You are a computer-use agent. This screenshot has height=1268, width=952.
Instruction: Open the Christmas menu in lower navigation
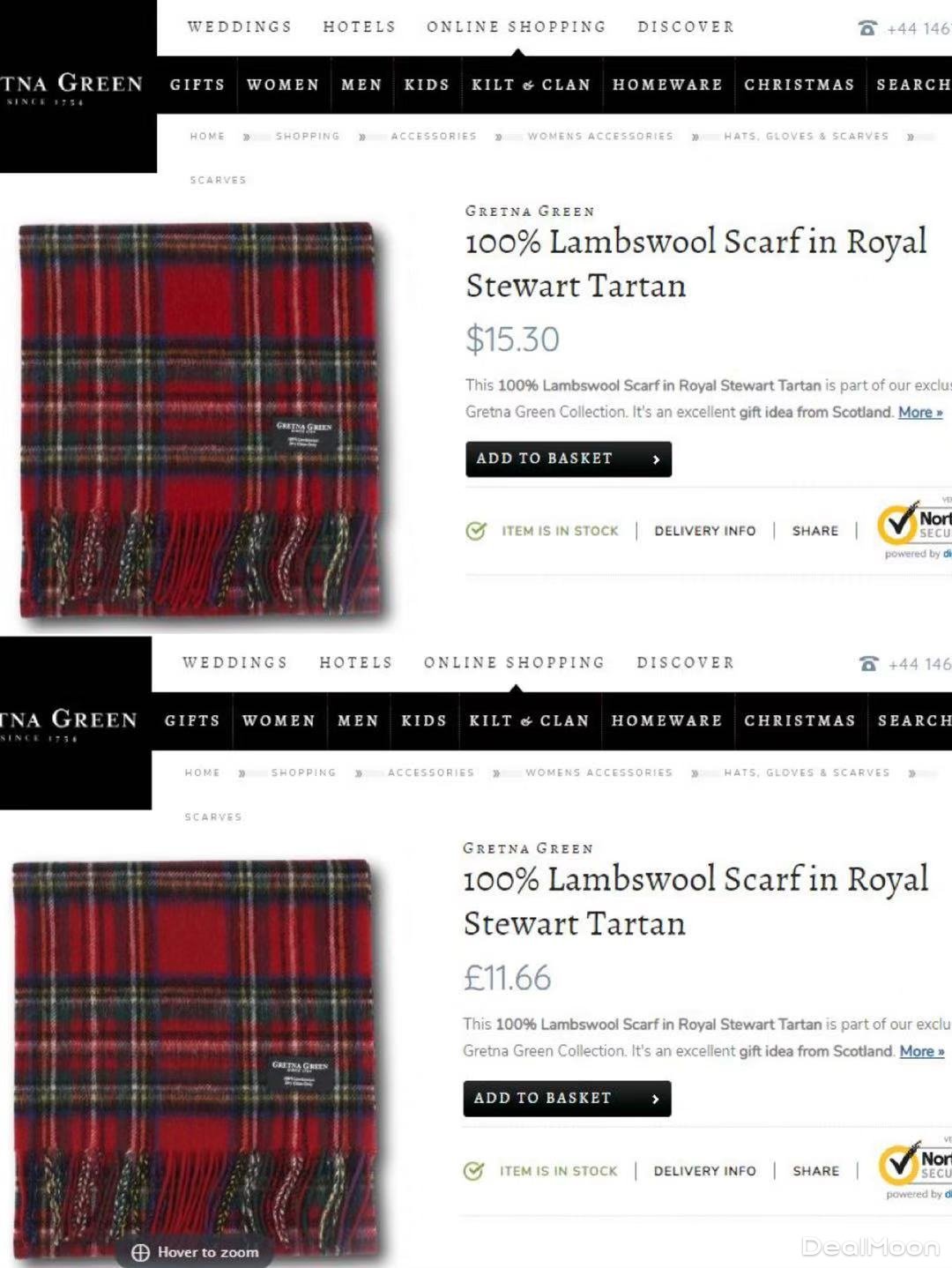pos(800,720)
